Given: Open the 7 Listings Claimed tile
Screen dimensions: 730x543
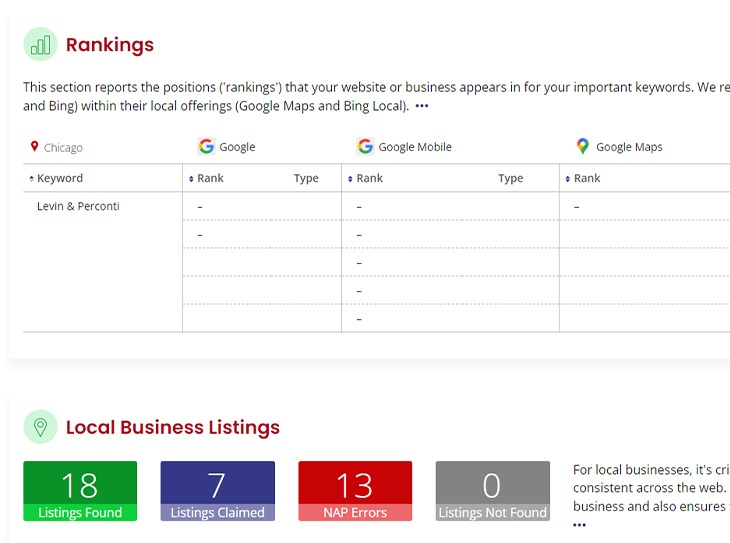Looking at the screenshot, I should (217, 490).
